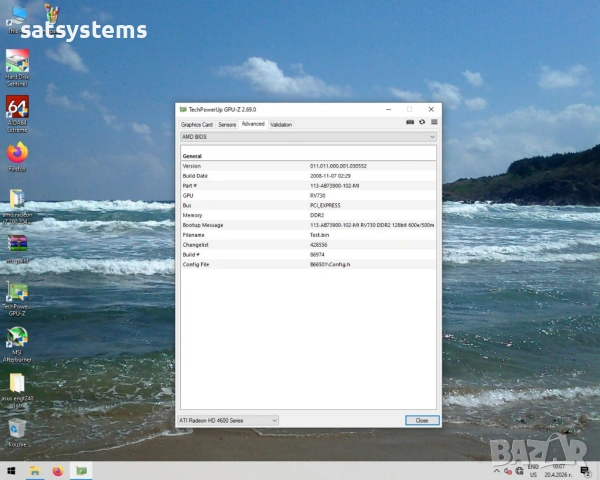Click the changelist value 428556
600x480 pixels.
(318, 245)
